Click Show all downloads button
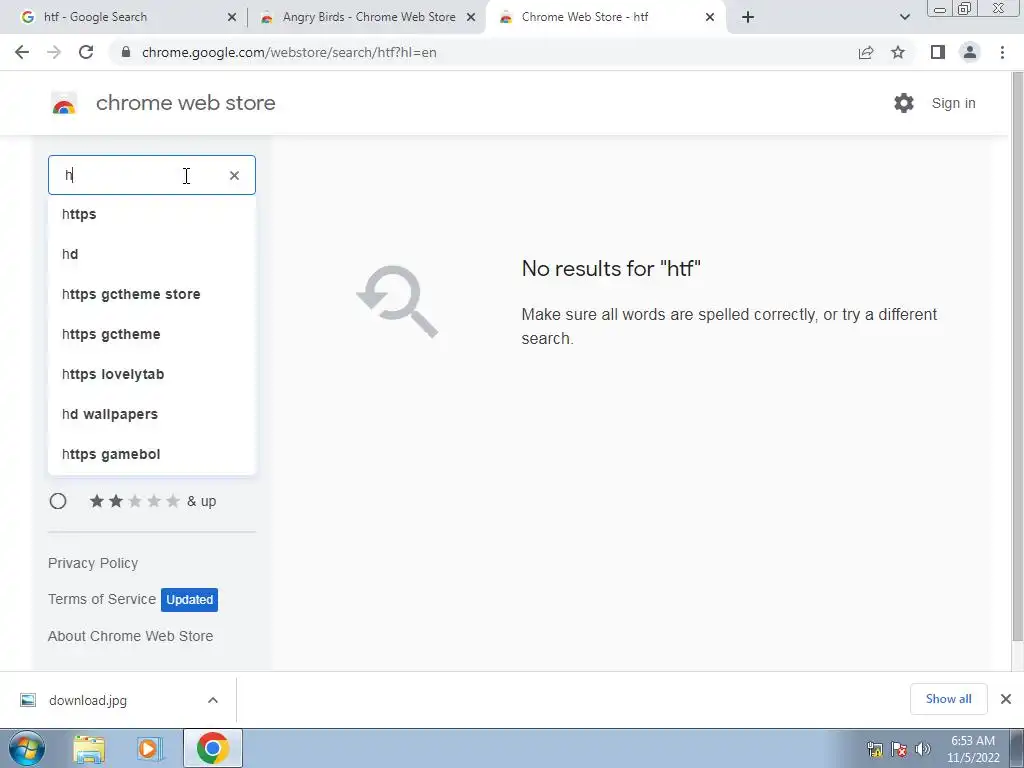Viewport: 1024px width, 768px height. tap(948, 699)
